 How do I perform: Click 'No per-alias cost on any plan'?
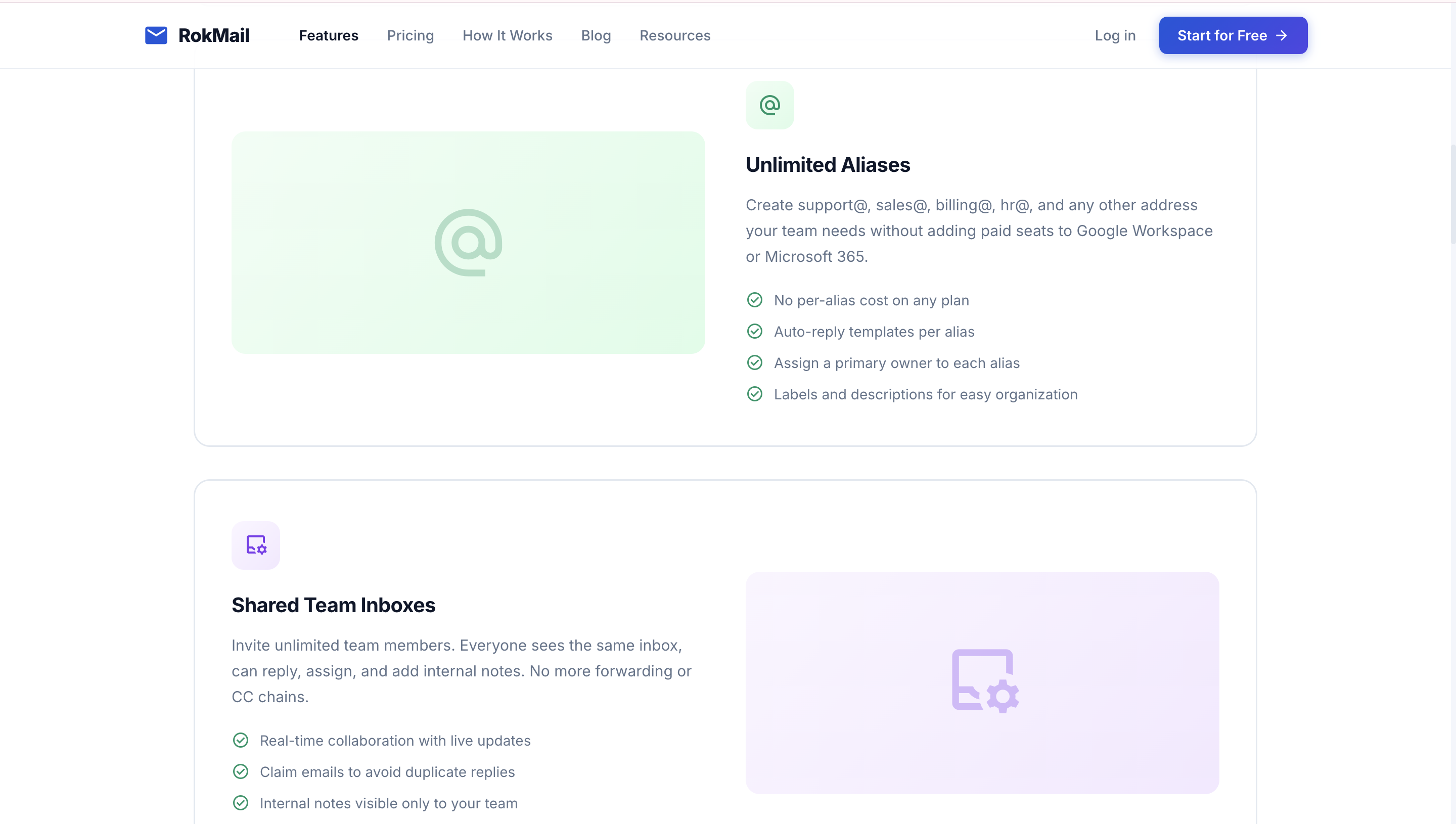coord(871,300)
